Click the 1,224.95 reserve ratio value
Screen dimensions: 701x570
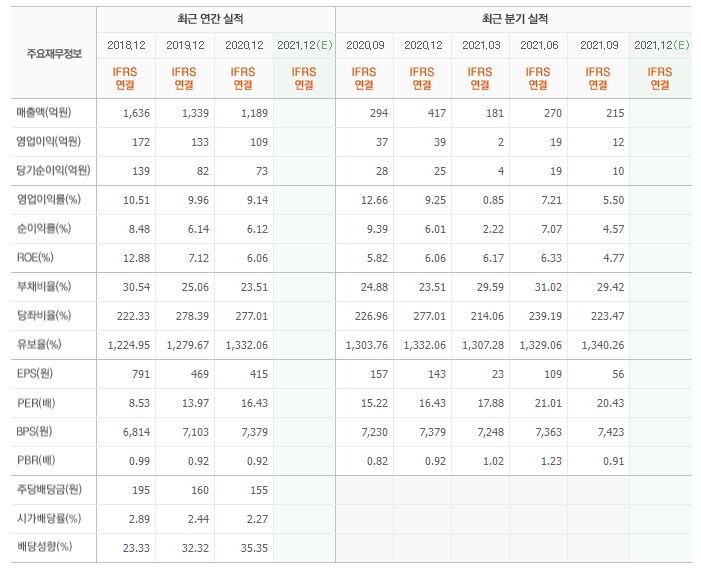(129, 346)
